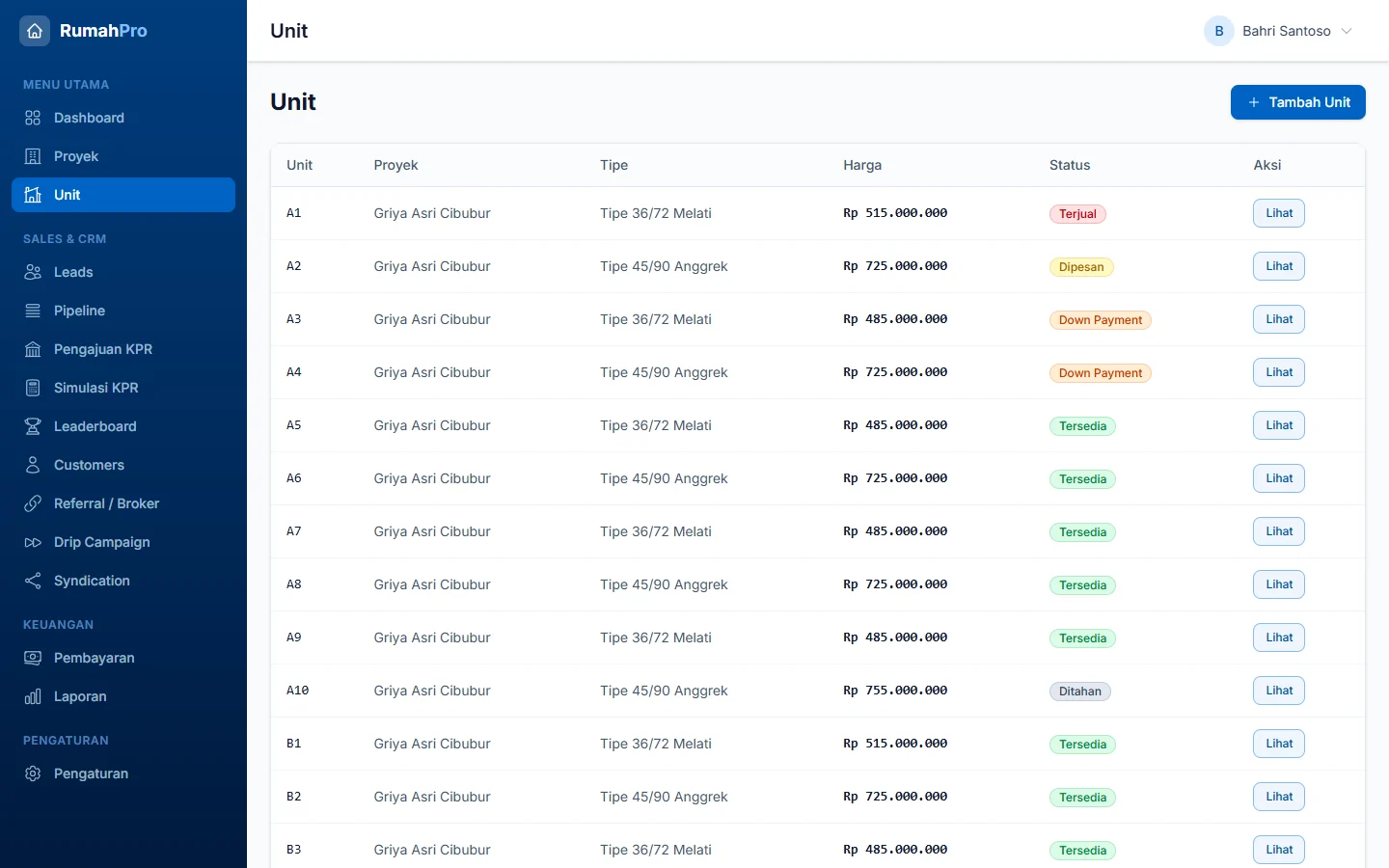Image resolution: width=1389 pixels, height=868 pixels.
Task: View unit A1 with Lihat button
Action: (1279, 213)
